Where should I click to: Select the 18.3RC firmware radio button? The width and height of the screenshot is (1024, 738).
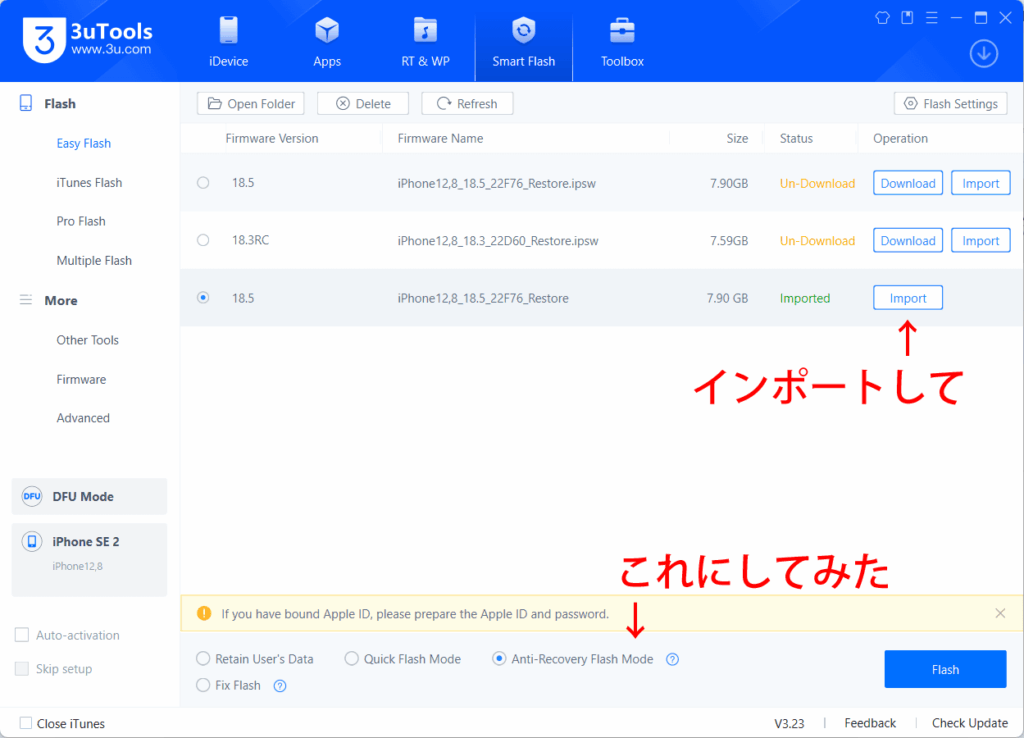tap(203, 240)
